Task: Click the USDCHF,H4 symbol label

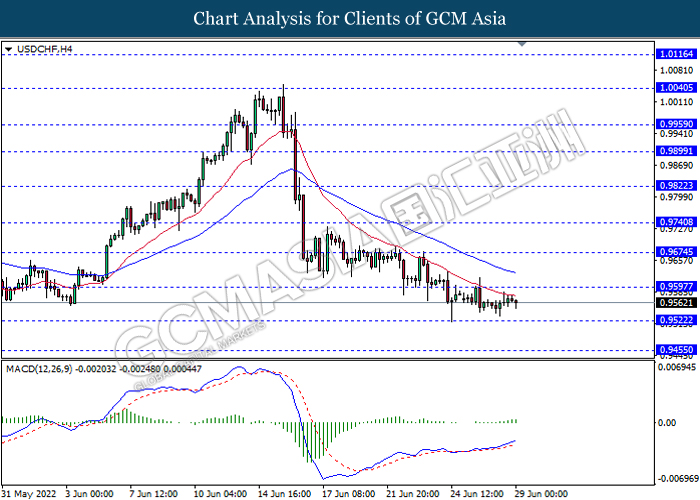Action: tap(45, 49)
